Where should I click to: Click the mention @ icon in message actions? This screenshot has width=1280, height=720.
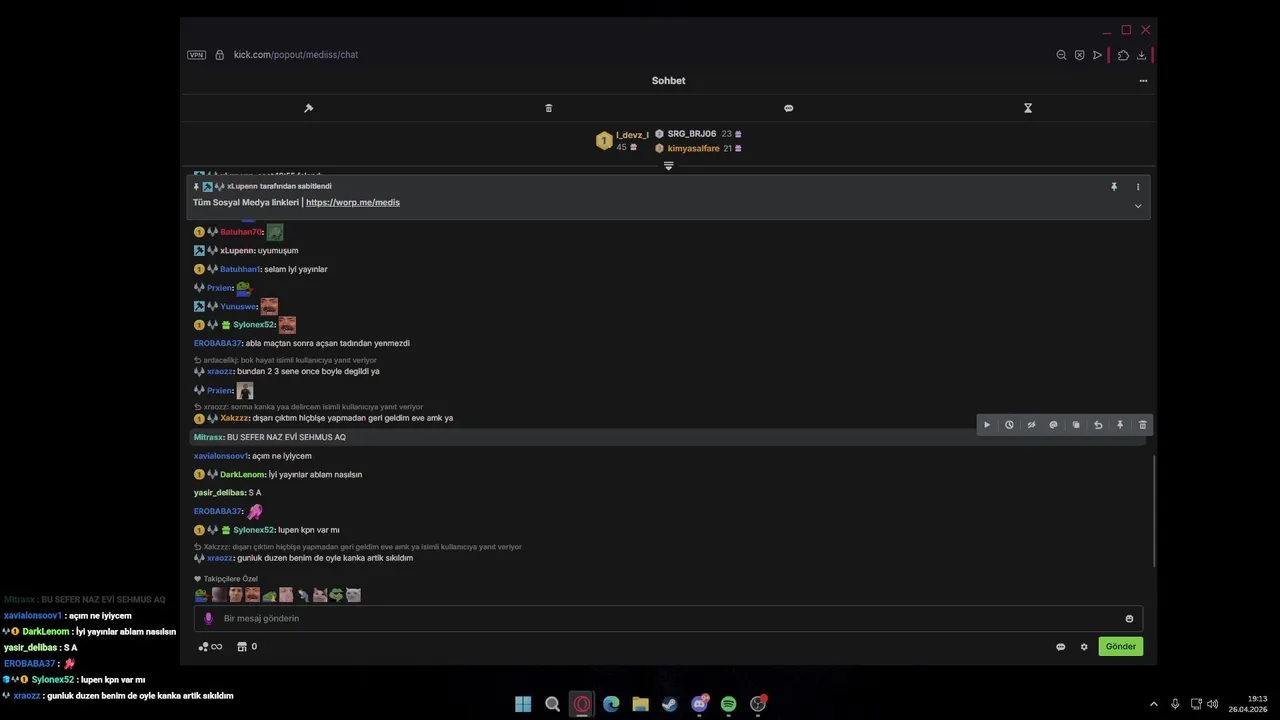1053,425
